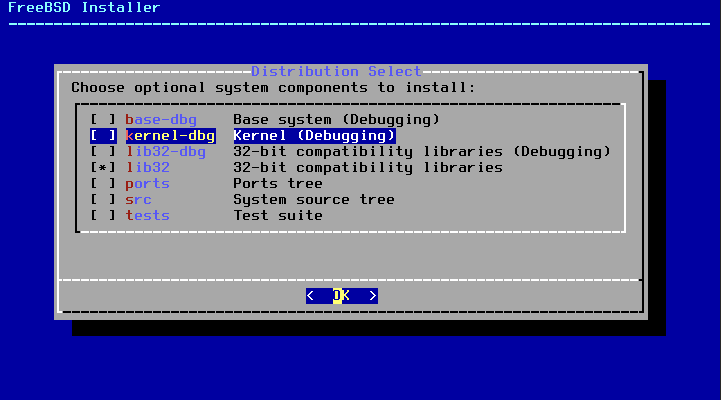Image resolution: width=721 pixels, height=400 pixels.
Task: Click the 'Distribution Select' dialog title
Action: 336,72
